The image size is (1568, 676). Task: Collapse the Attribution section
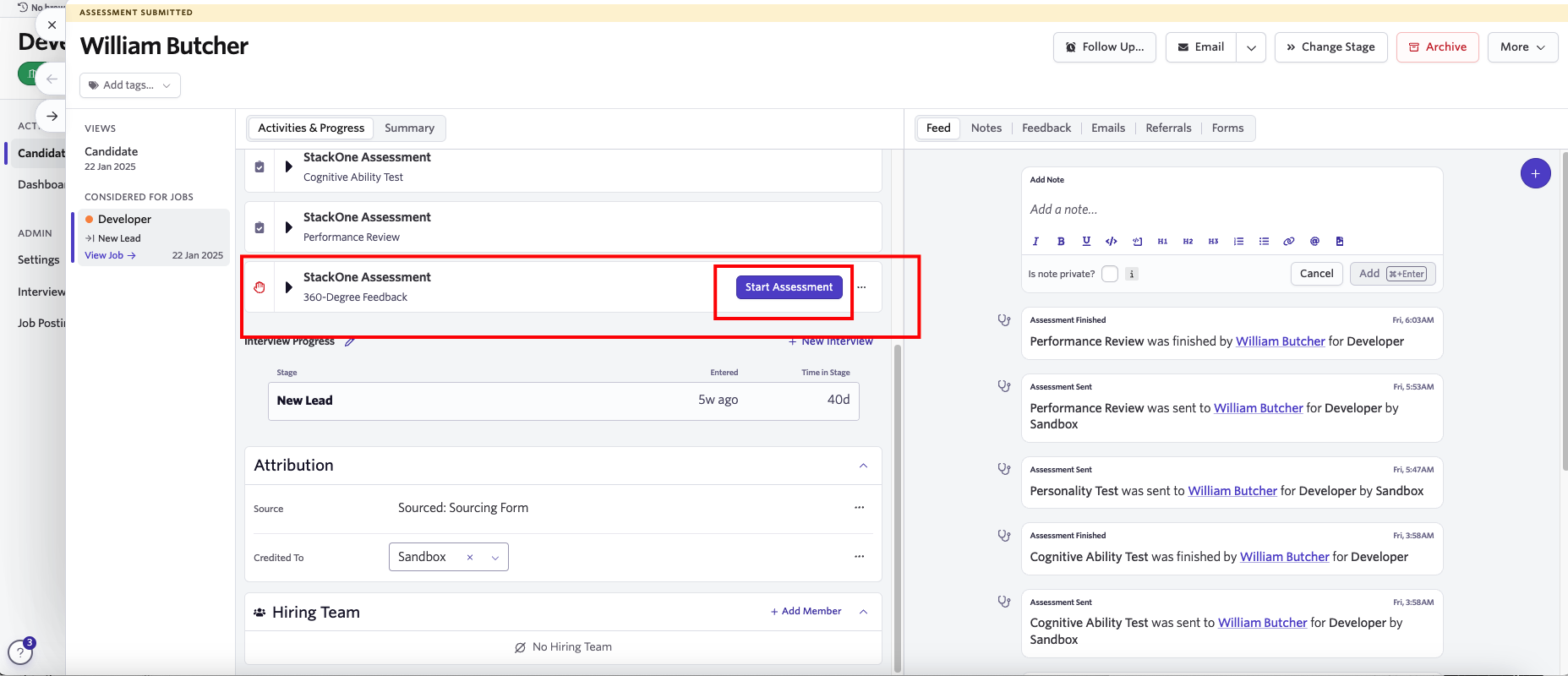pos(863,466)
